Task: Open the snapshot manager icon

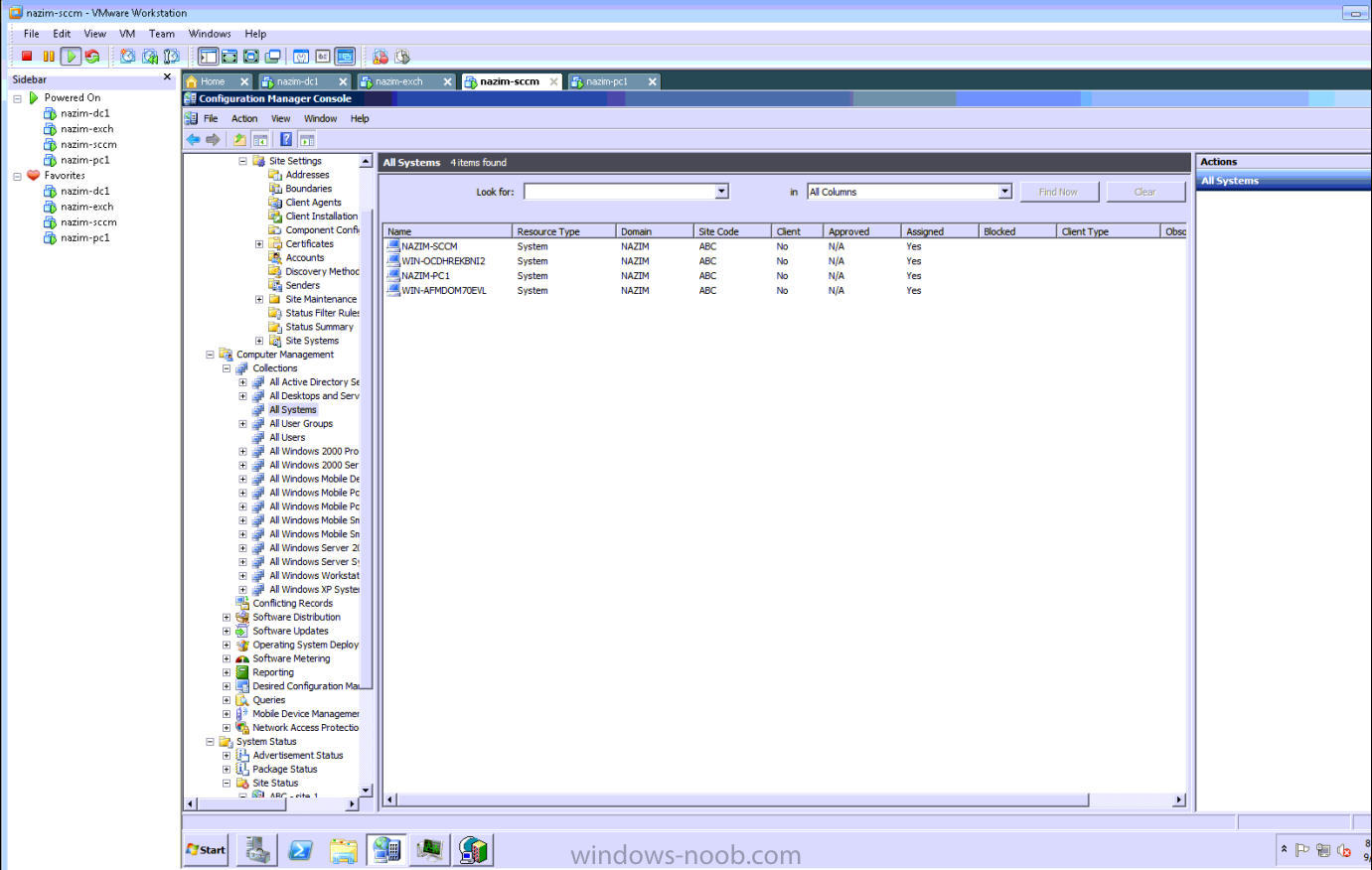Action: pos(171,57)
